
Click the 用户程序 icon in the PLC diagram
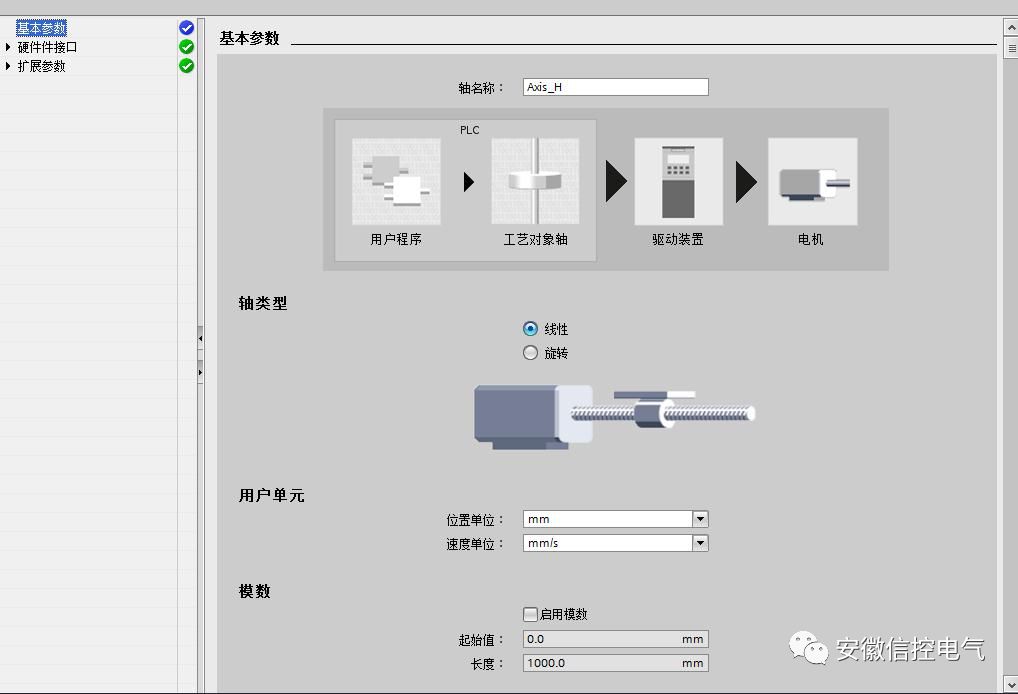[395, 182]
